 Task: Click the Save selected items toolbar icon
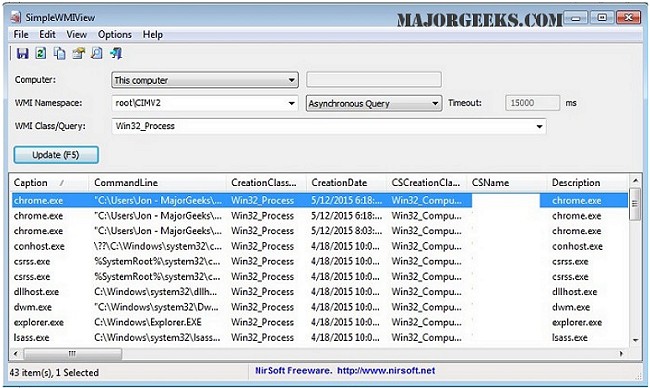coord(22,53)
